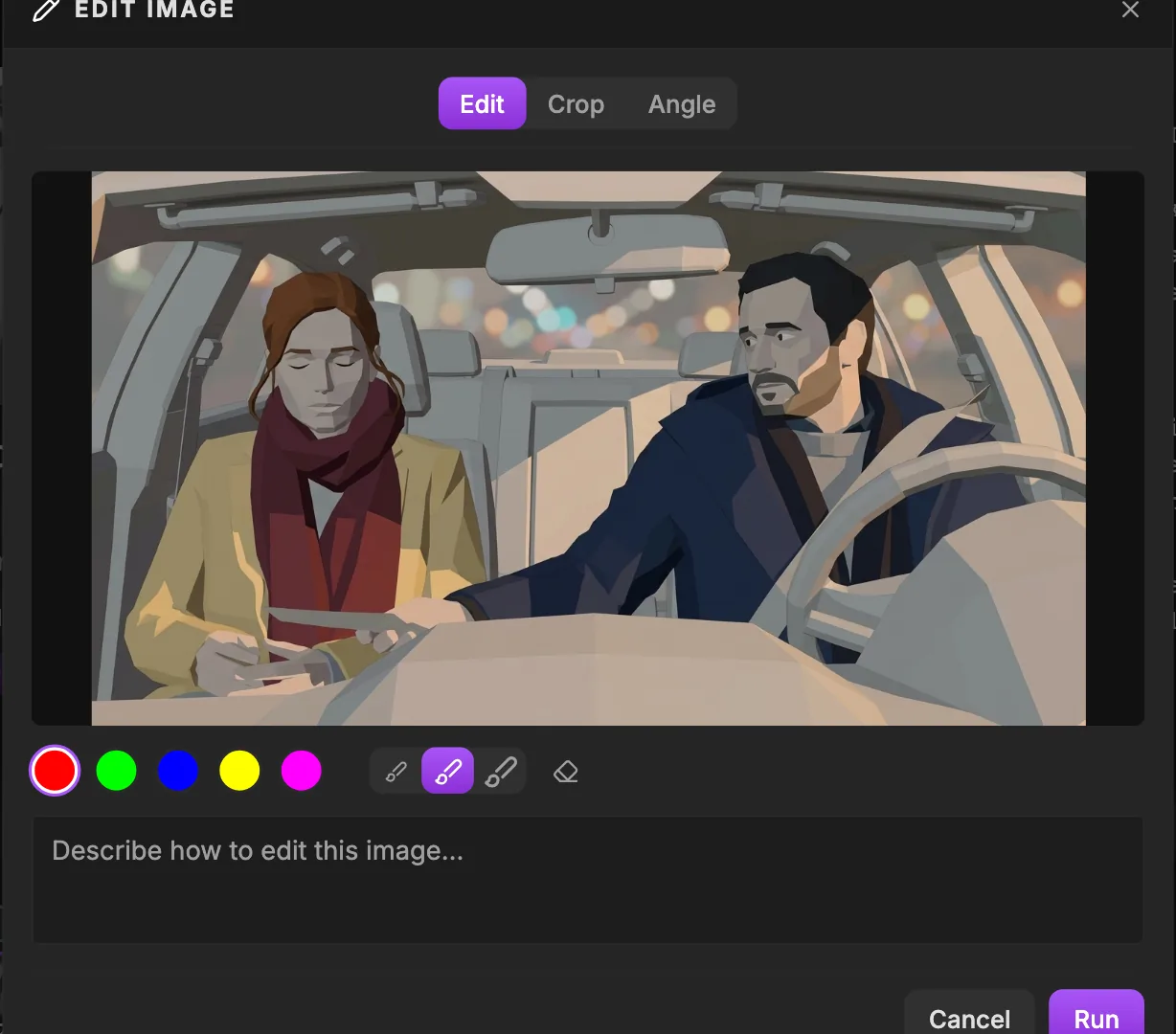Pick the green brush color
The image size is (1176, 1034).
tap(116, 771)
